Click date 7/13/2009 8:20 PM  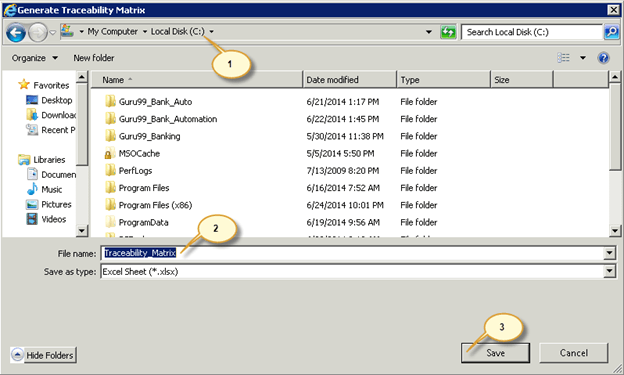point(342,171)
